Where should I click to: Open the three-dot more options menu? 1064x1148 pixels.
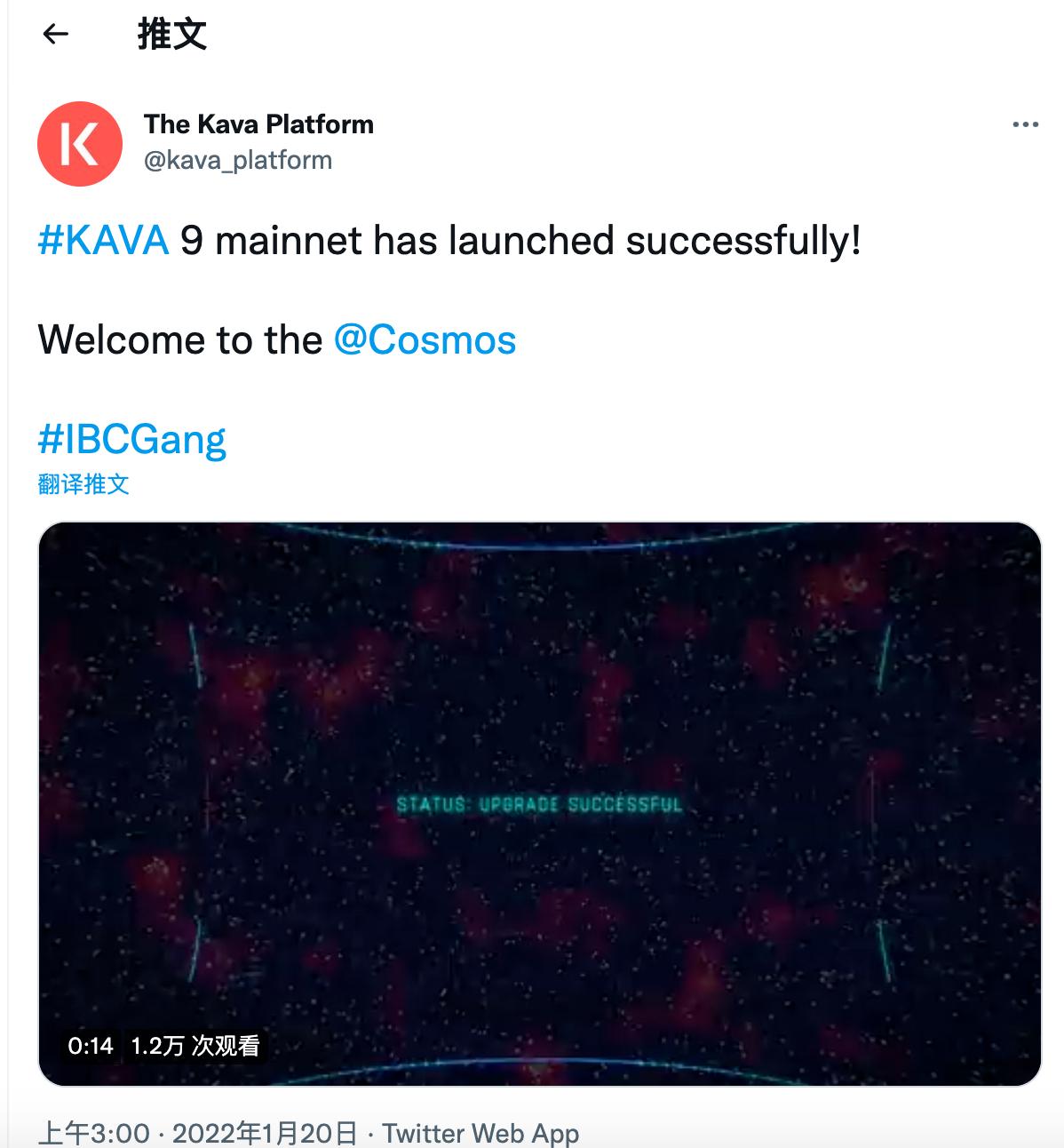(1025, 124)
